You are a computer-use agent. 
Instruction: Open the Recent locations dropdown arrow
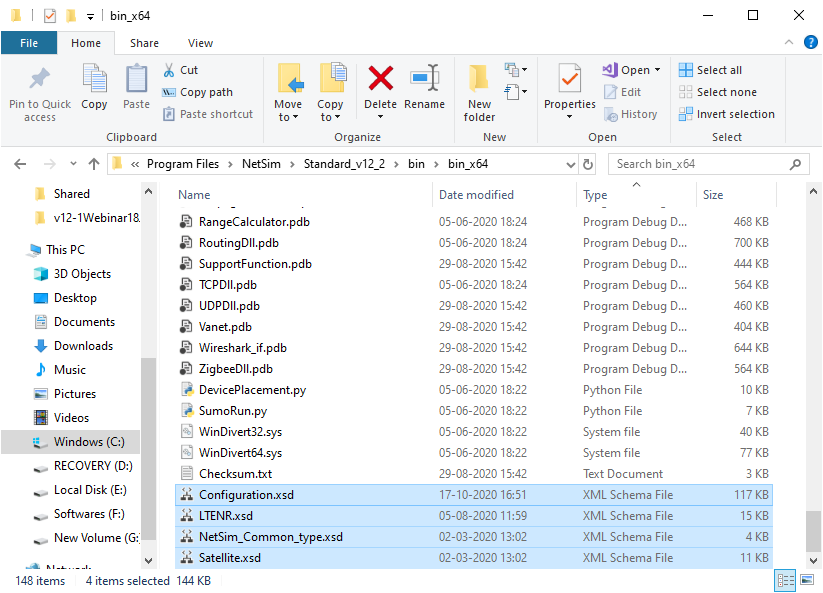tap(73, 164)
